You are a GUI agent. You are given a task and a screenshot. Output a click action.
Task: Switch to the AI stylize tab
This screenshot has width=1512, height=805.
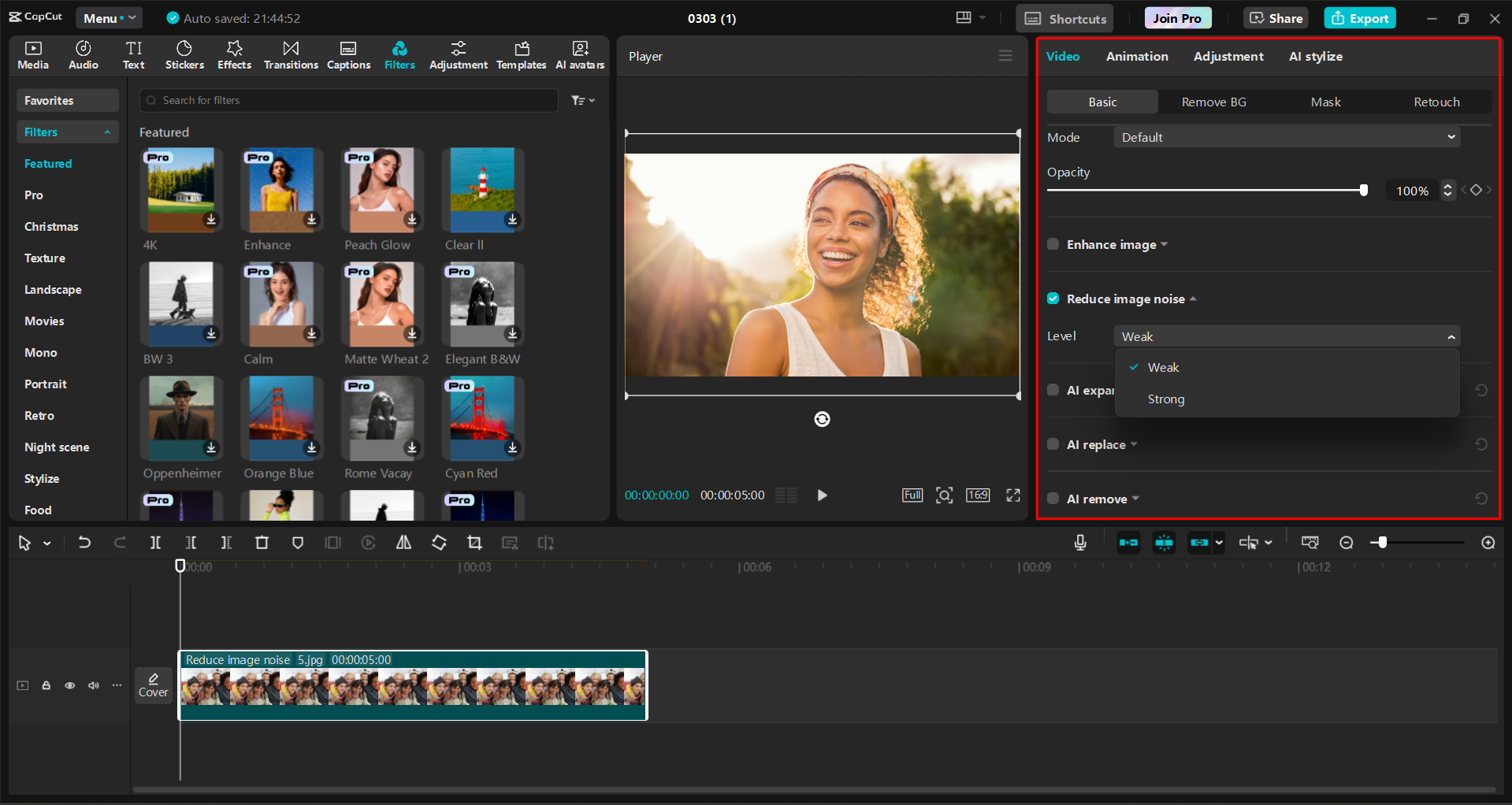[x=1316, y=56]
